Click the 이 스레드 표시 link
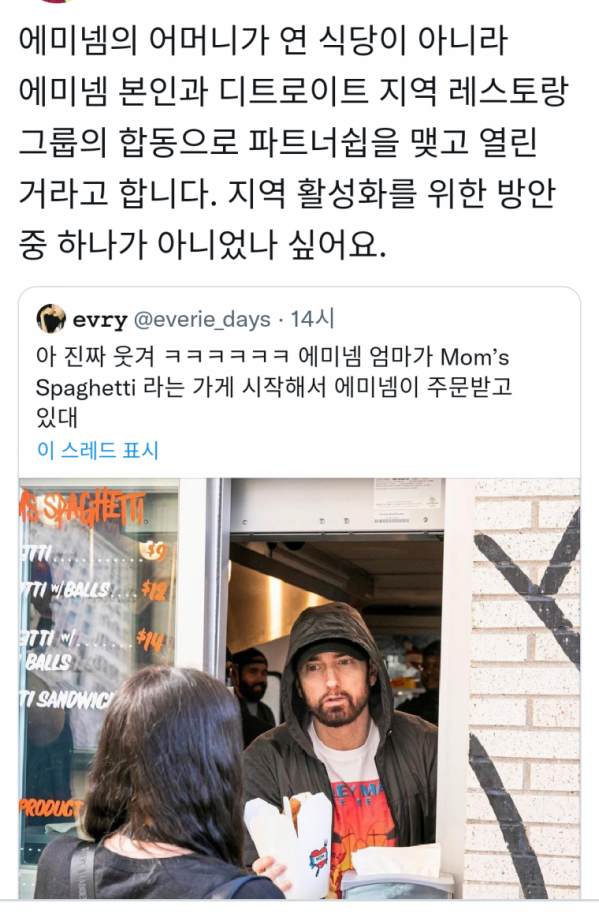The image size is (599, 918). tap(98, 450)
